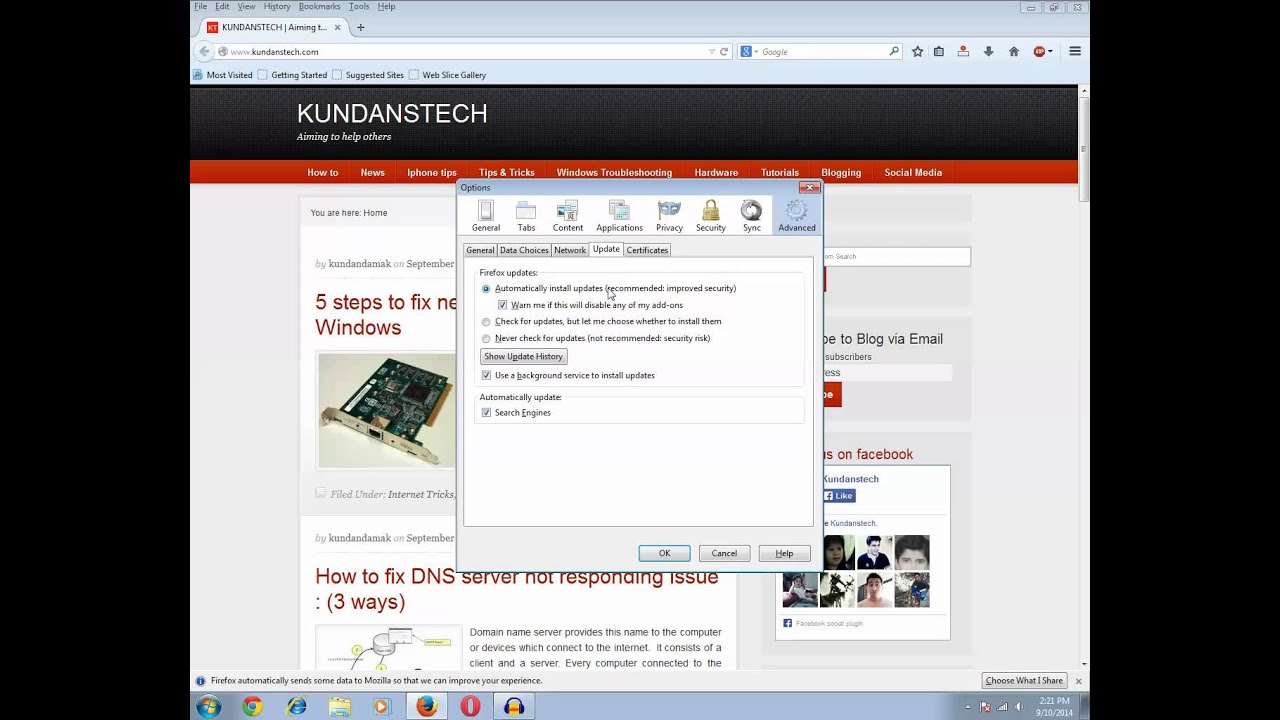This screenshot has width=1280, height=720.
Task: Open Windows Media Player taskbar icon
Action: tap(380, 707)
